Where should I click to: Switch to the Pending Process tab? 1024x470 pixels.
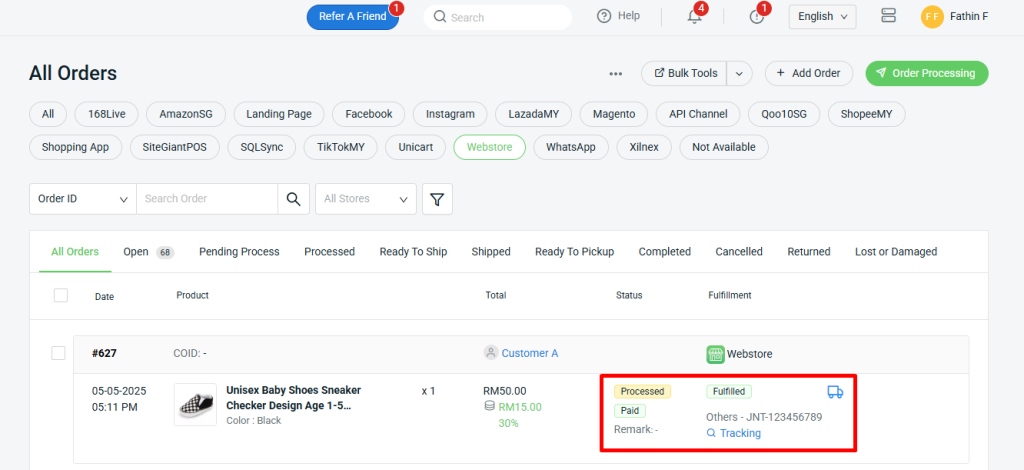coord(239,252)
